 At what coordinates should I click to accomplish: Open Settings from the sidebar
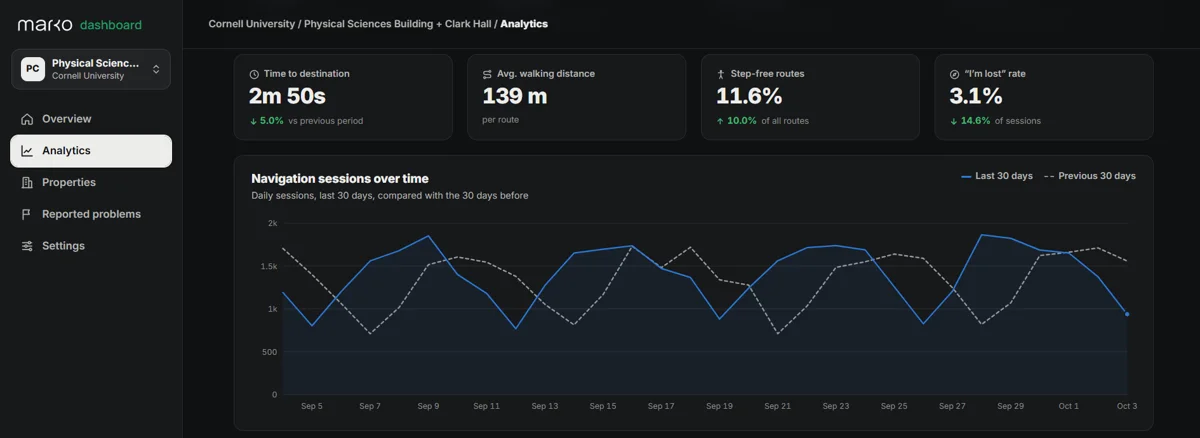pyautogui.click(x=91, y=246)
